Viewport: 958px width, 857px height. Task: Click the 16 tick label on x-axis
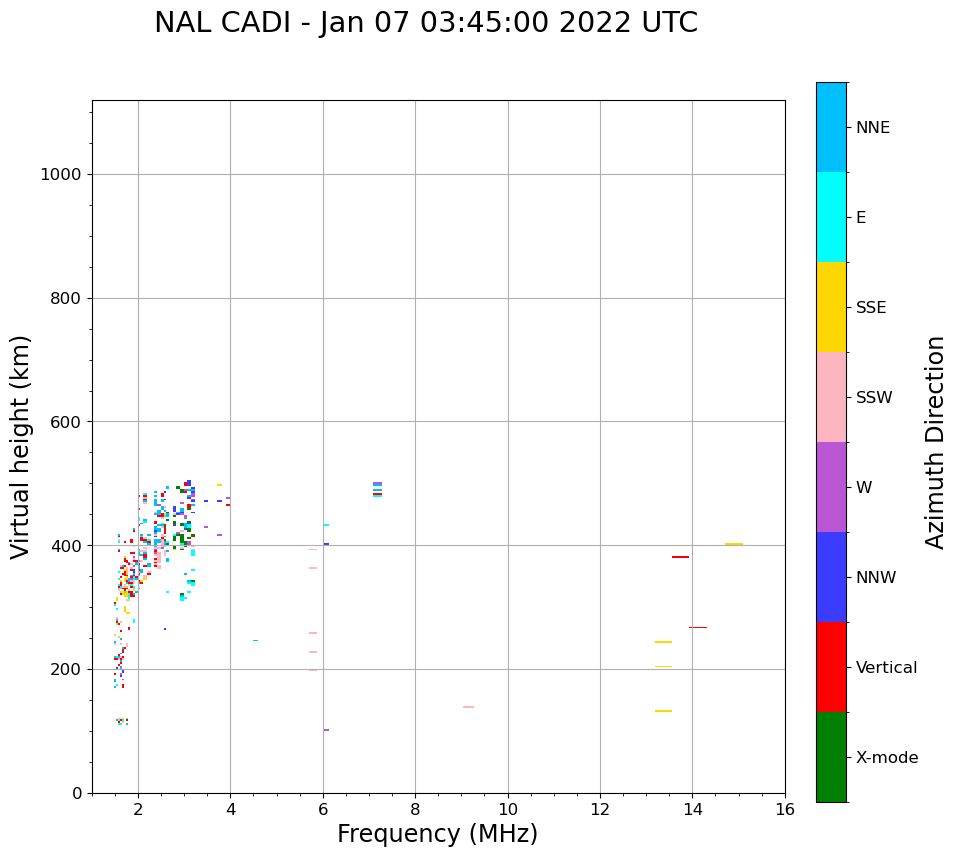[x=785, y=809]
